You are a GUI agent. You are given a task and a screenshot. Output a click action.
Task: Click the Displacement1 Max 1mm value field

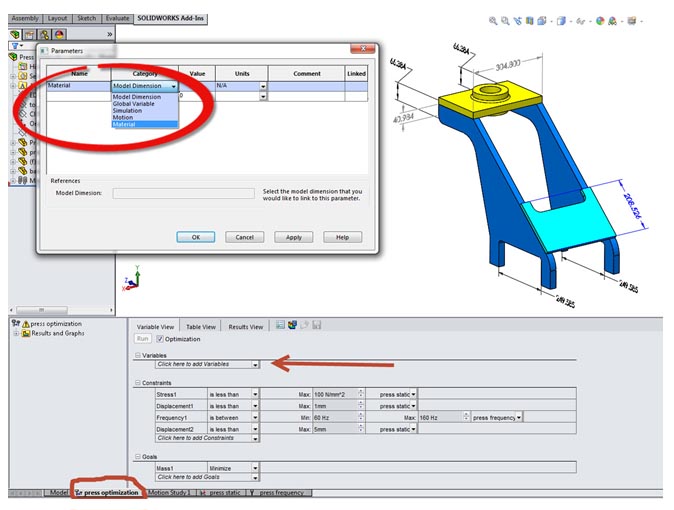(335, 406)
